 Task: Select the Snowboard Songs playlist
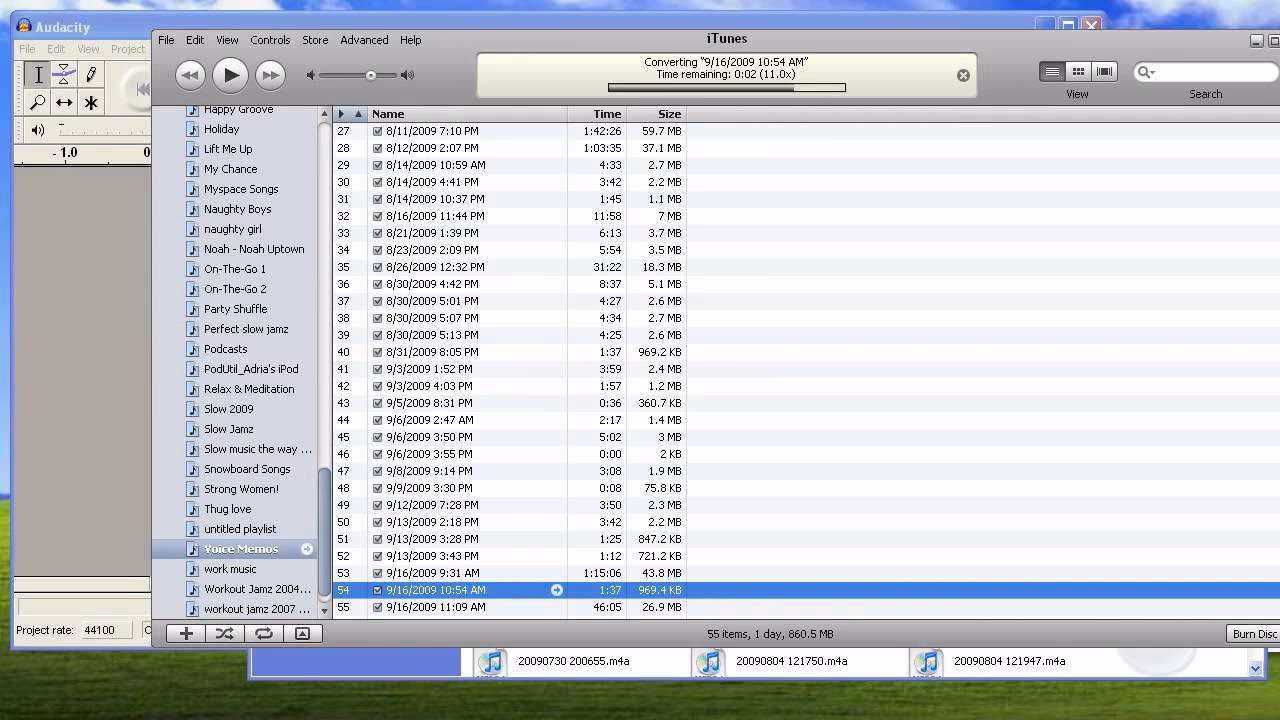[247, 469]
